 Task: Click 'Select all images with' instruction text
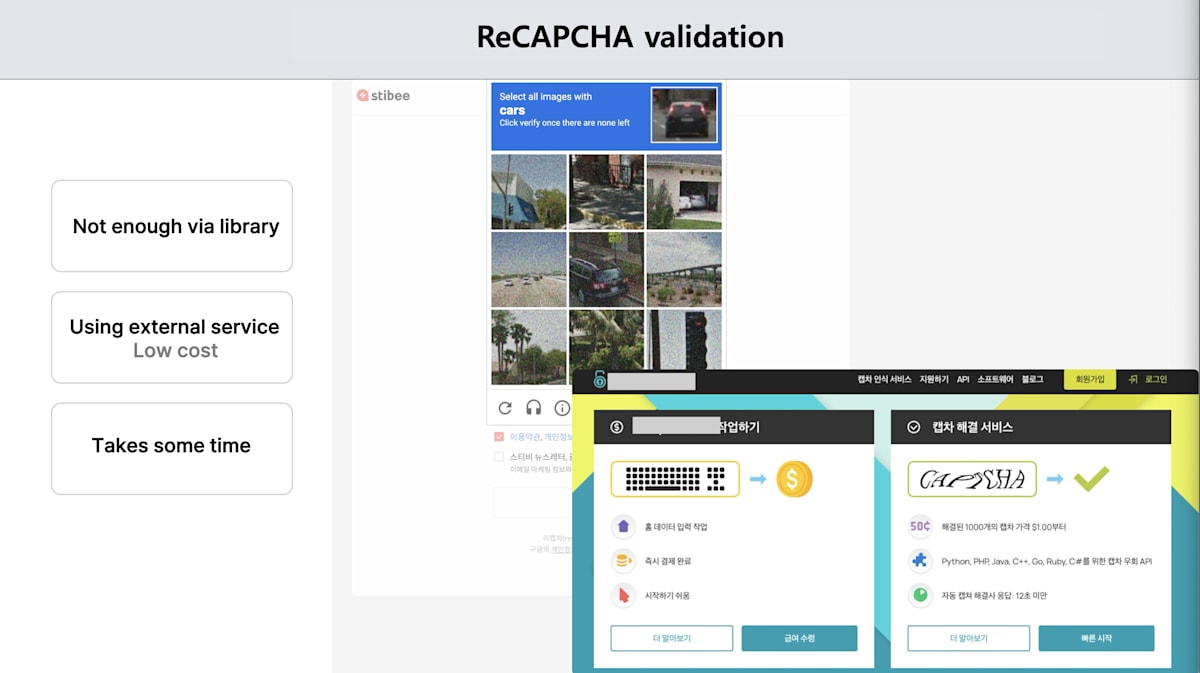[546, 97]
